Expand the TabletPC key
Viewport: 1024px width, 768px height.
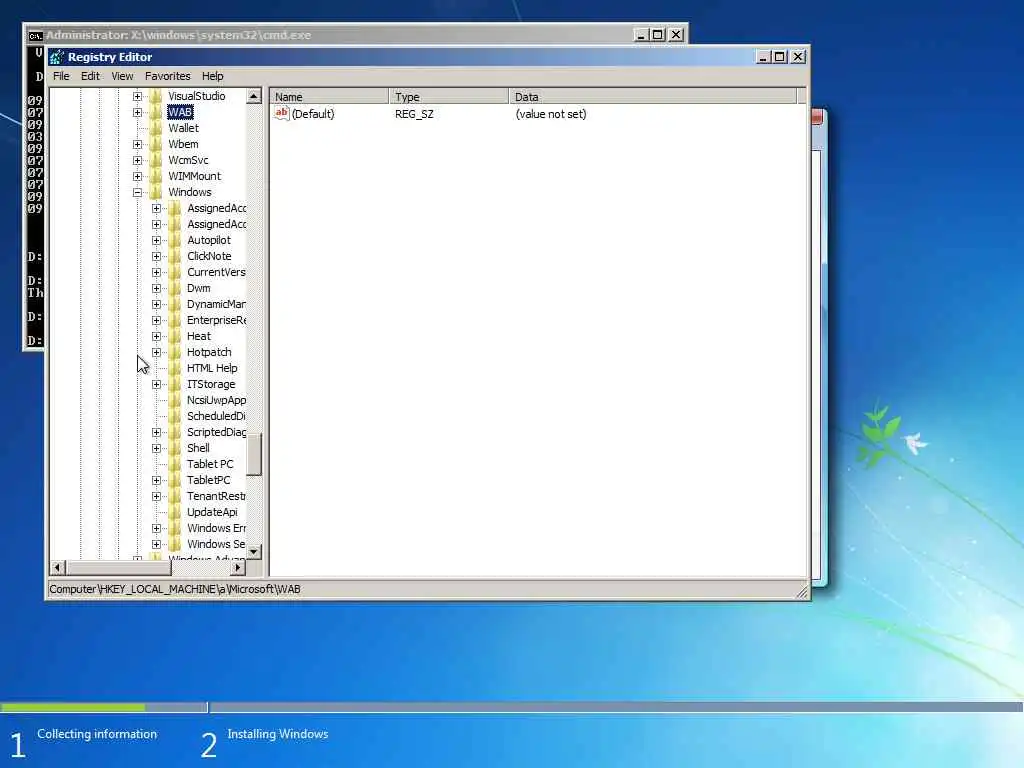[x=156, y=481]
